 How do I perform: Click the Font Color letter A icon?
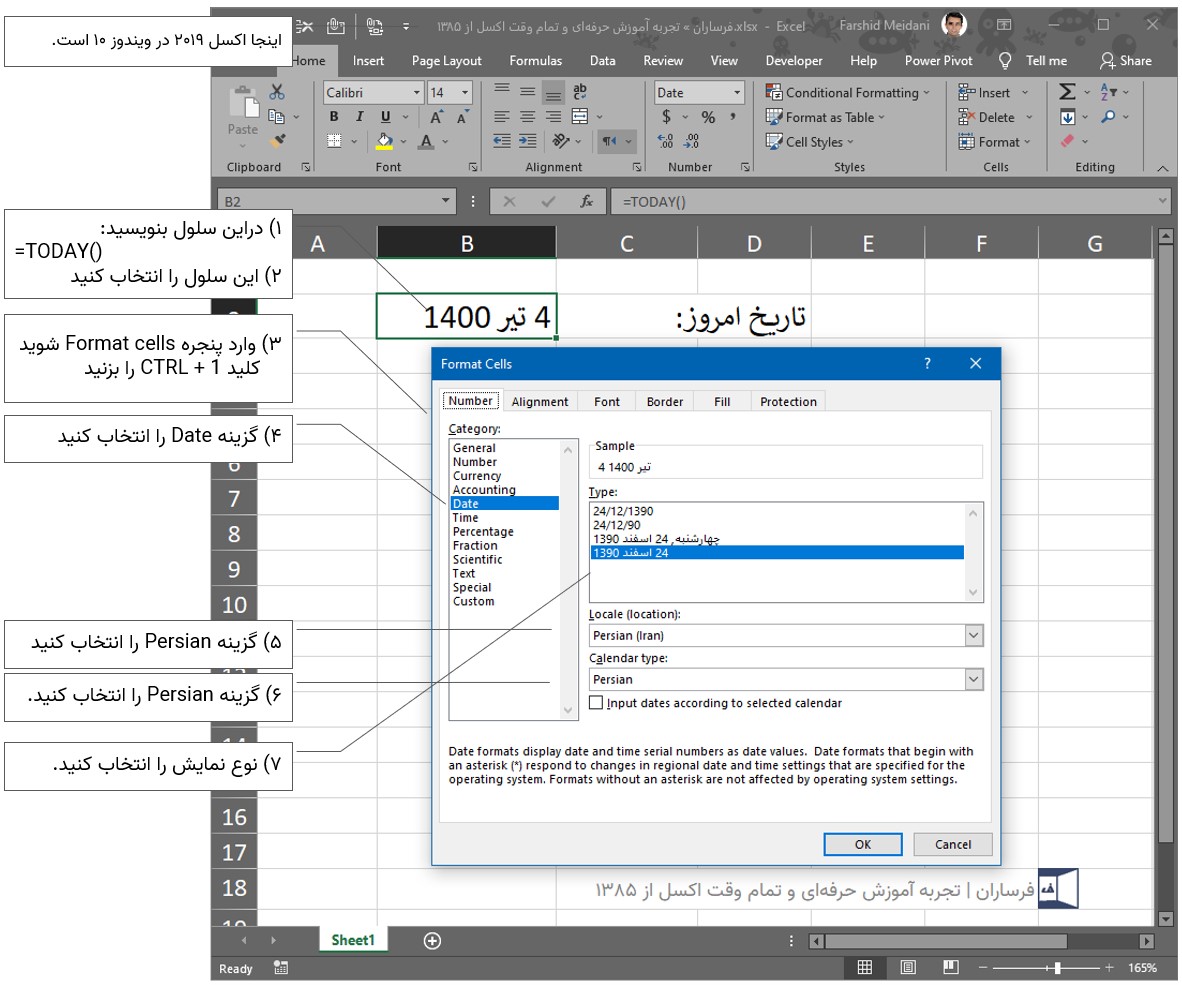427,142
